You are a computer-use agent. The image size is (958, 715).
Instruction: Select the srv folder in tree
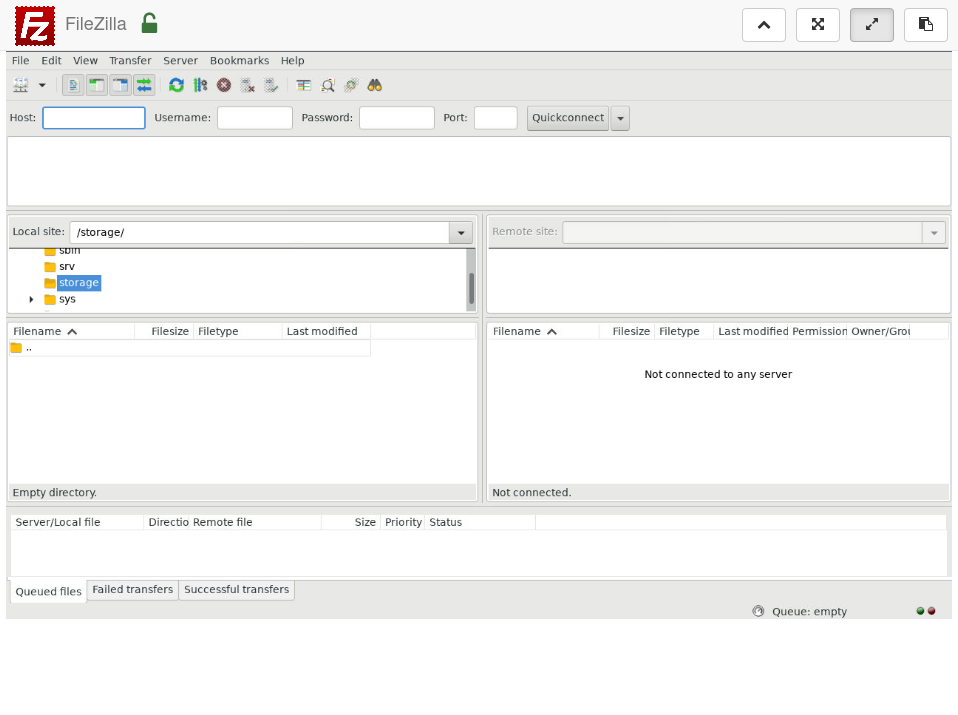click(x=67, y=266)
